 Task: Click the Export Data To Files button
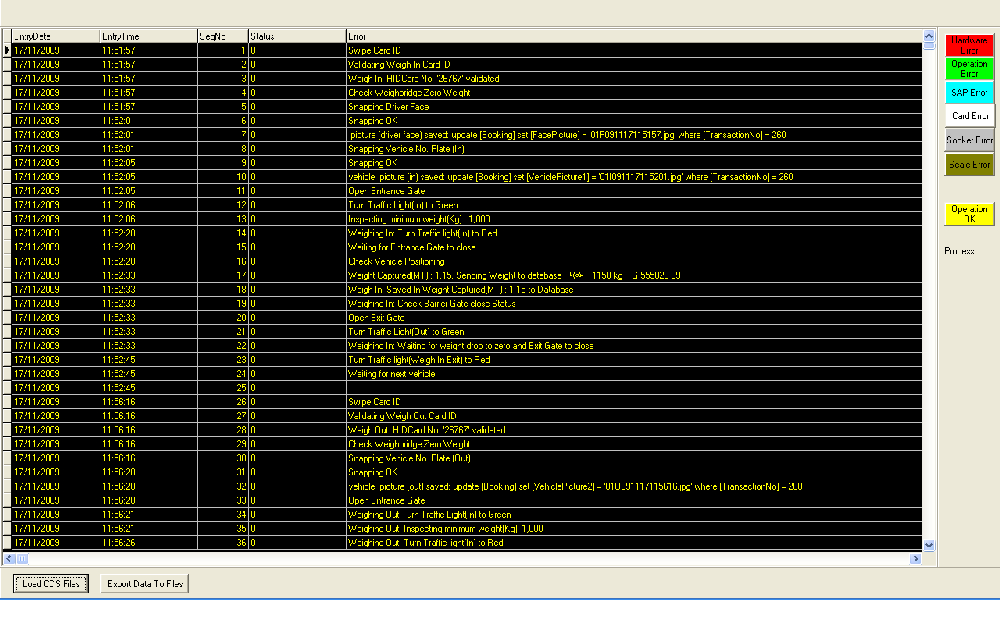pyautogui.click(x=145, y=584)
